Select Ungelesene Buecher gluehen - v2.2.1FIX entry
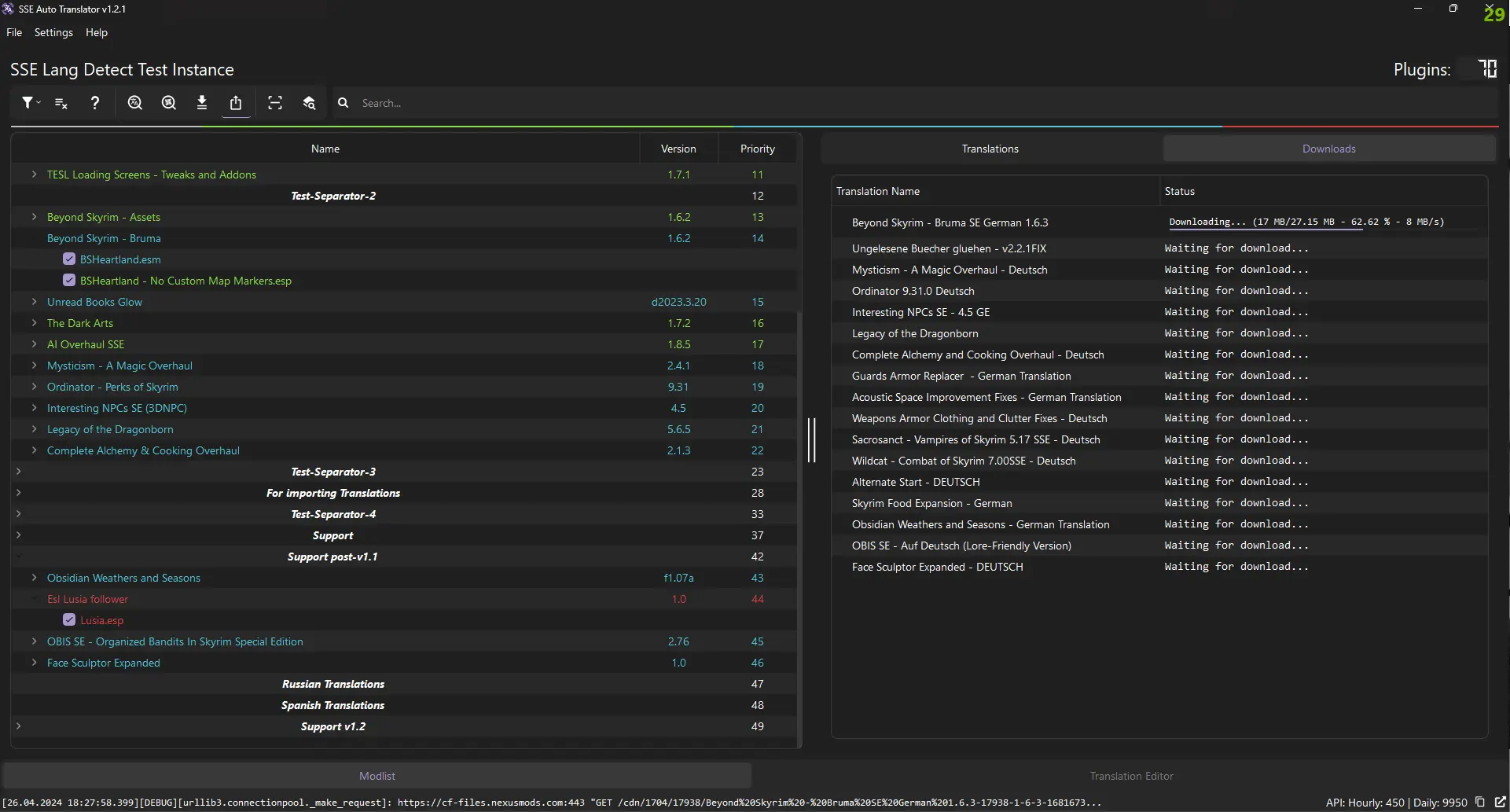Screen dimensions: 1510x812 tap(1159, 248)
